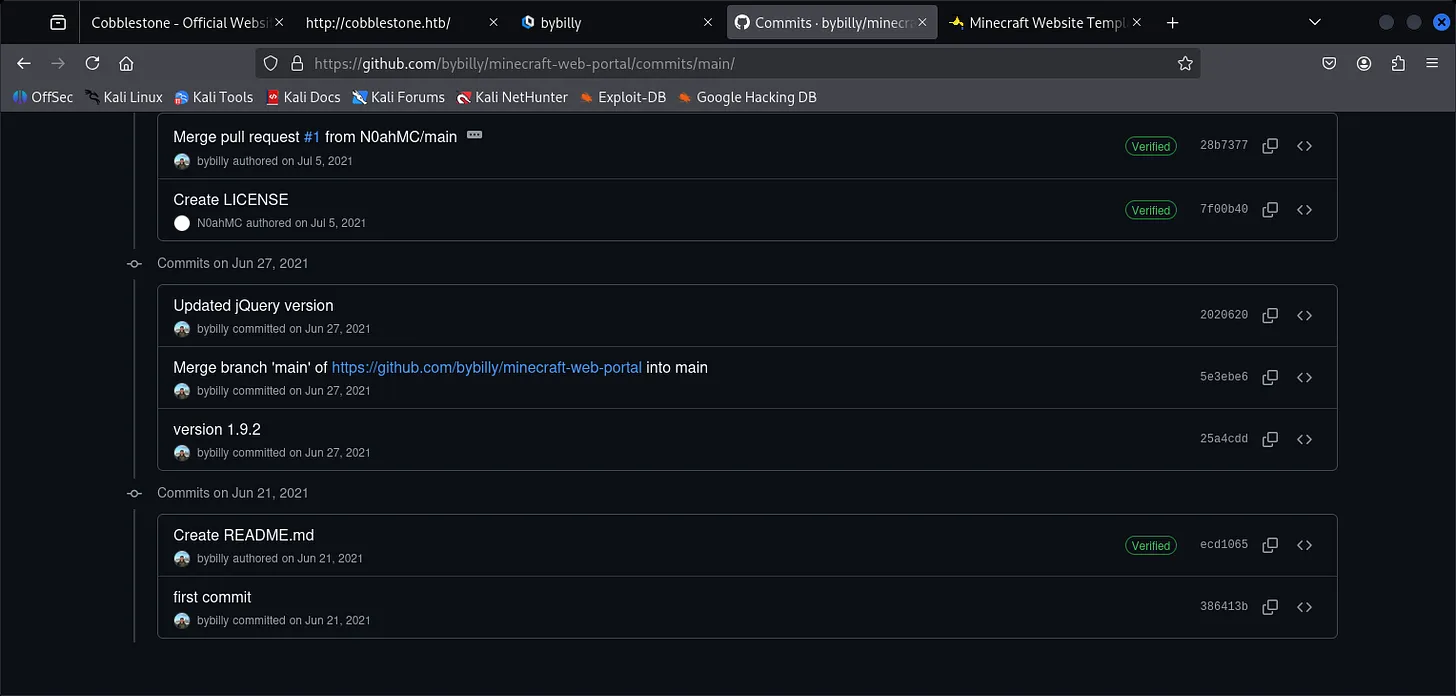Open commit hash 386413b
Image resolution: width=1456 pixels, height=696 pixels.
point(1224,607)
